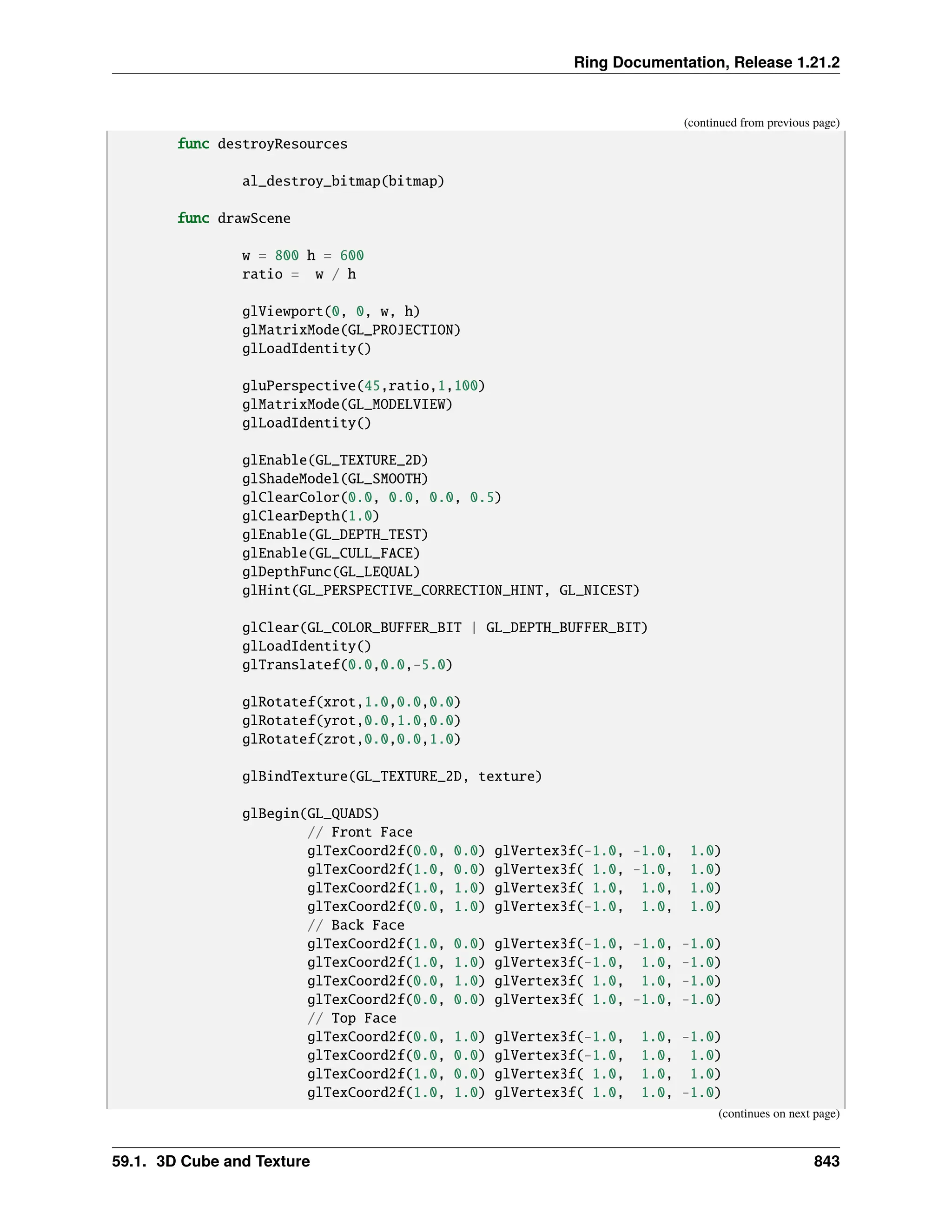
Task: Click the Ring Documentation header title
Action: (706, 62)
